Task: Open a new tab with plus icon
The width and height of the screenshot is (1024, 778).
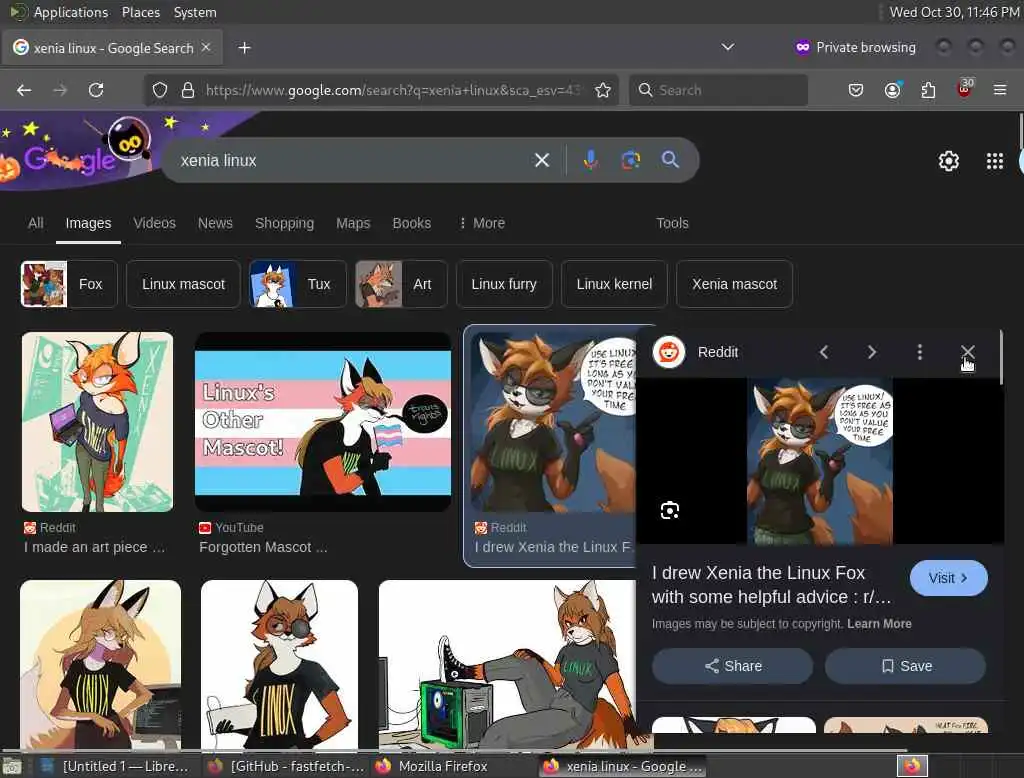Action: (x=244, y=48)
